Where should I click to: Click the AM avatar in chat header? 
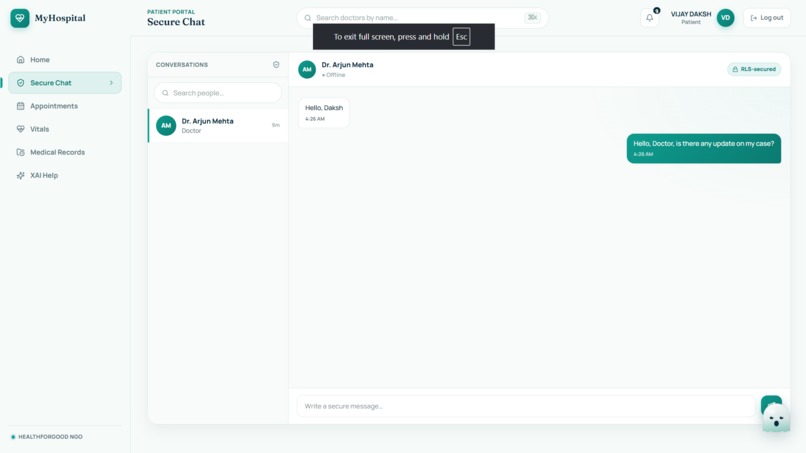pos(307,69)
